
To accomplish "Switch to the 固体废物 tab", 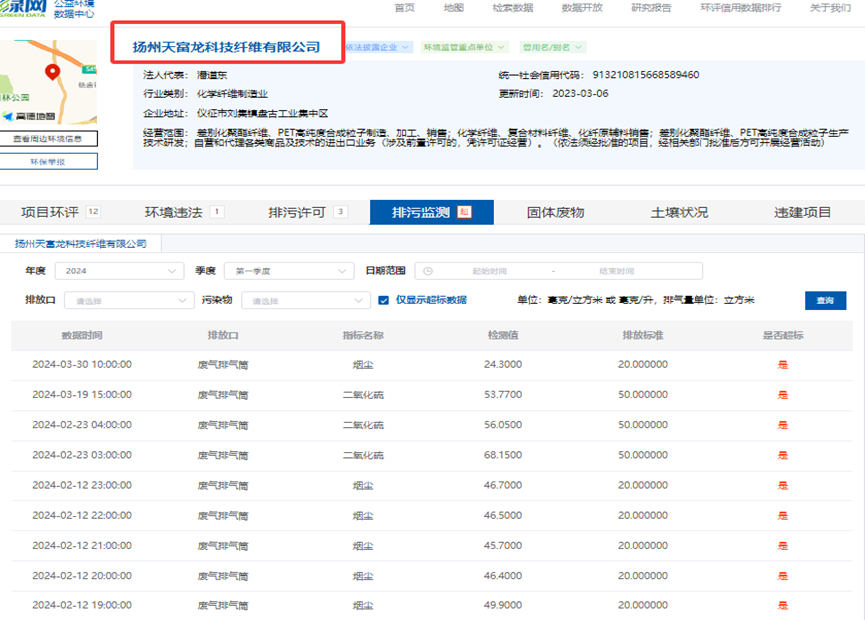I will (555, 212).
